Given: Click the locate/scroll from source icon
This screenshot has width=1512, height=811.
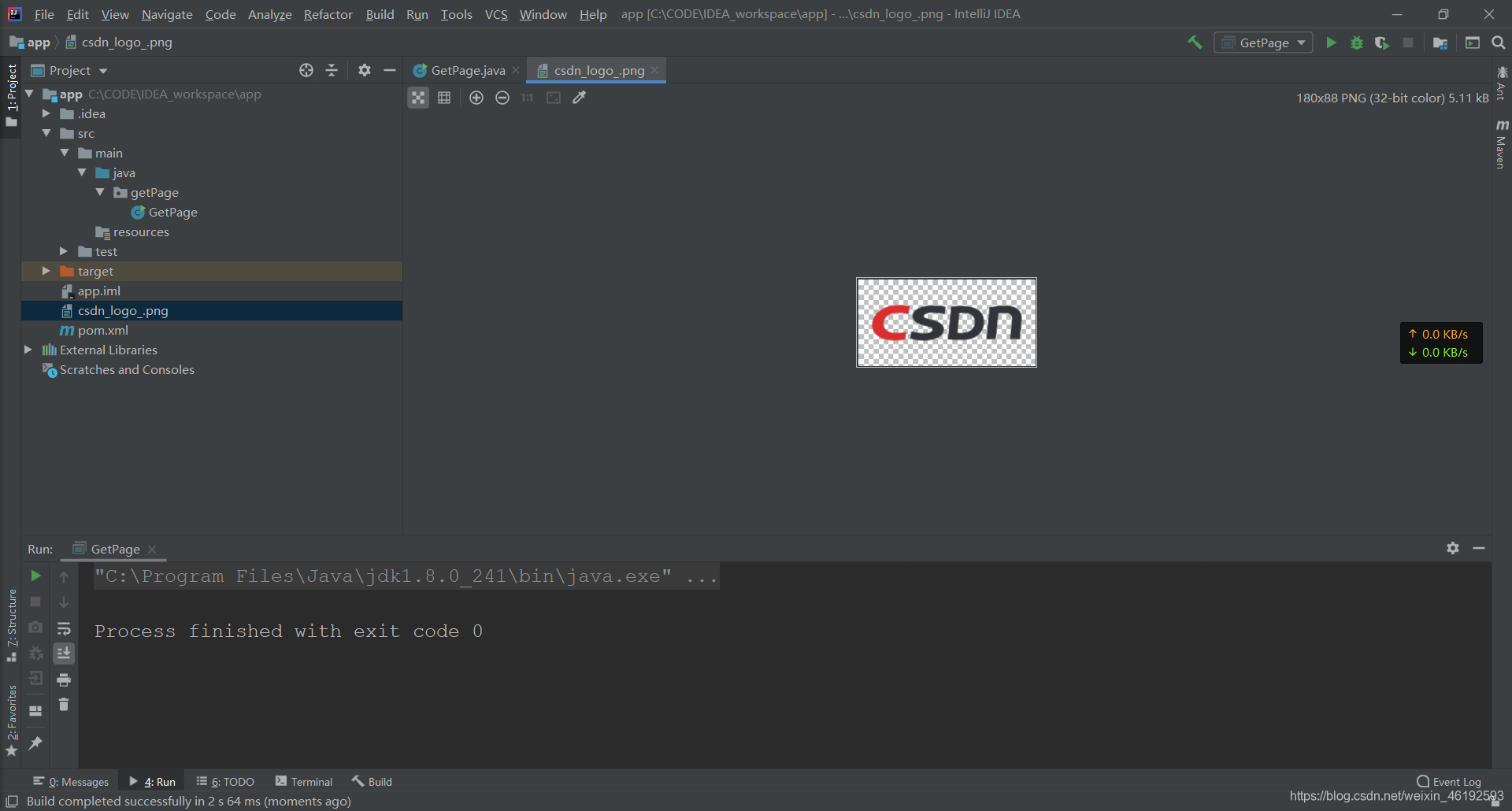Looking at the screenshot, I should pyautogui.click(x=306, y=70).
